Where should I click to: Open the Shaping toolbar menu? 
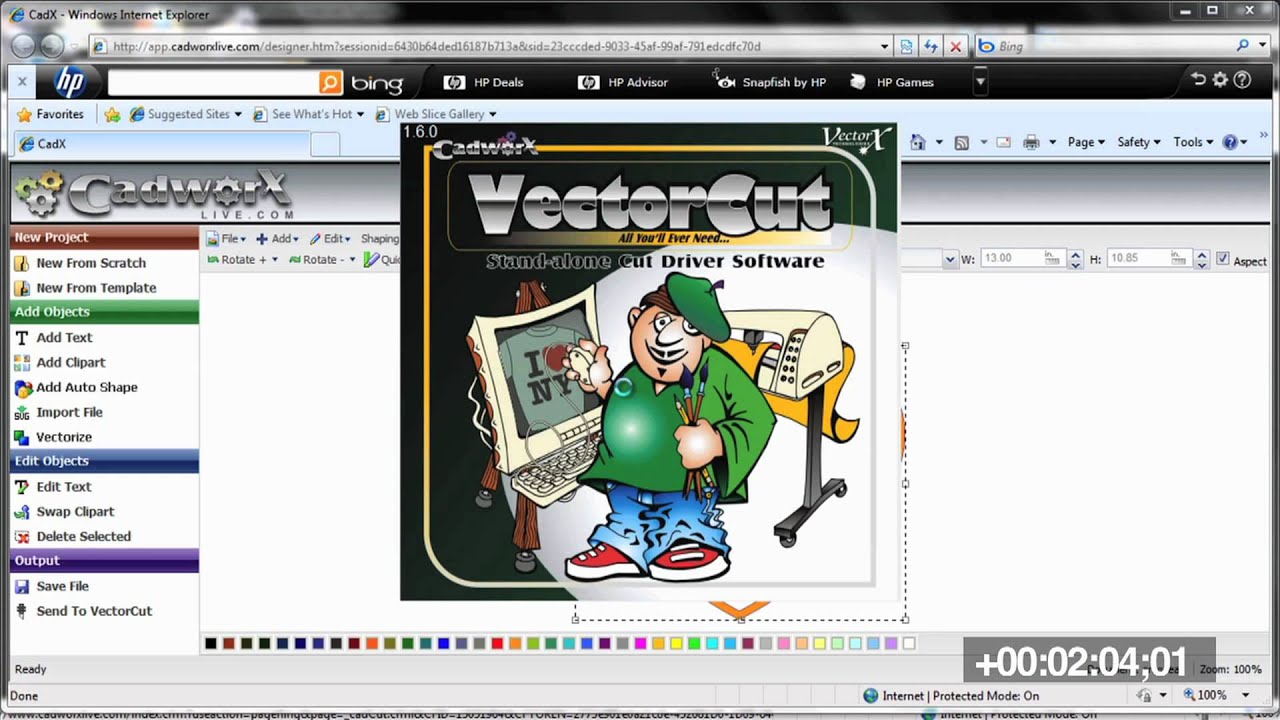click(x=380, y=239)
